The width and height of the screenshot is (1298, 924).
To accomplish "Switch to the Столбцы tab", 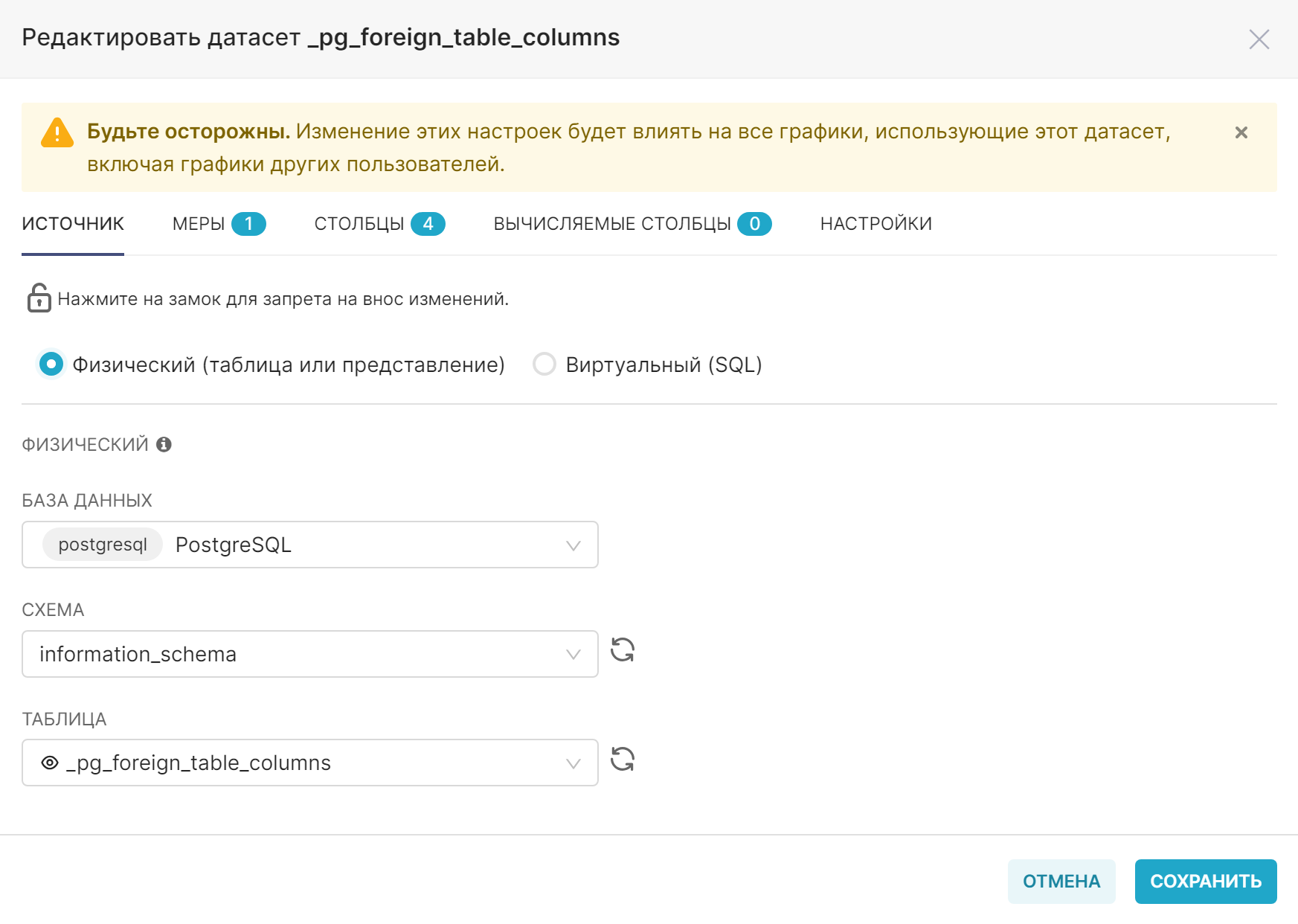I will (x=379, y=224).
